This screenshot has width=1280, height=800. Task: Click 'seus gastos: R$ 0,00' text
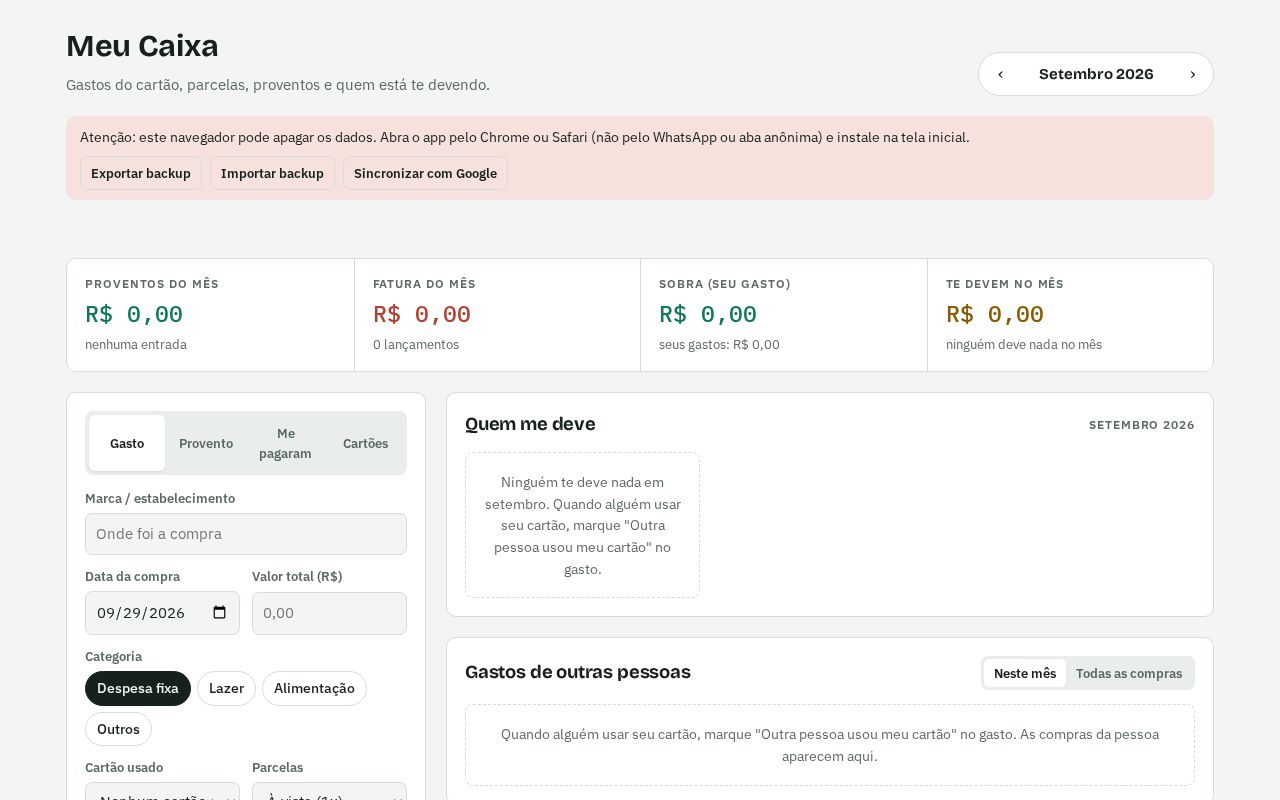point(719,344)
